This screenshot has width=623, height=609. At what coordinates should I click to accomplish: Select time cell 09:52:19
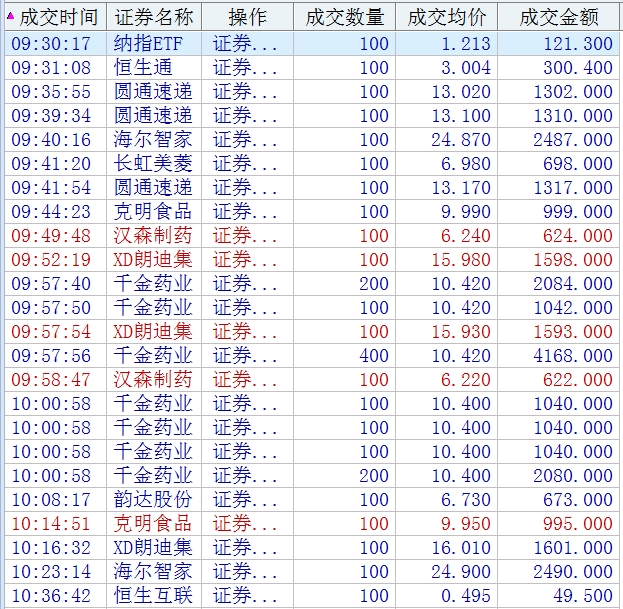click(x=51, y=259)
